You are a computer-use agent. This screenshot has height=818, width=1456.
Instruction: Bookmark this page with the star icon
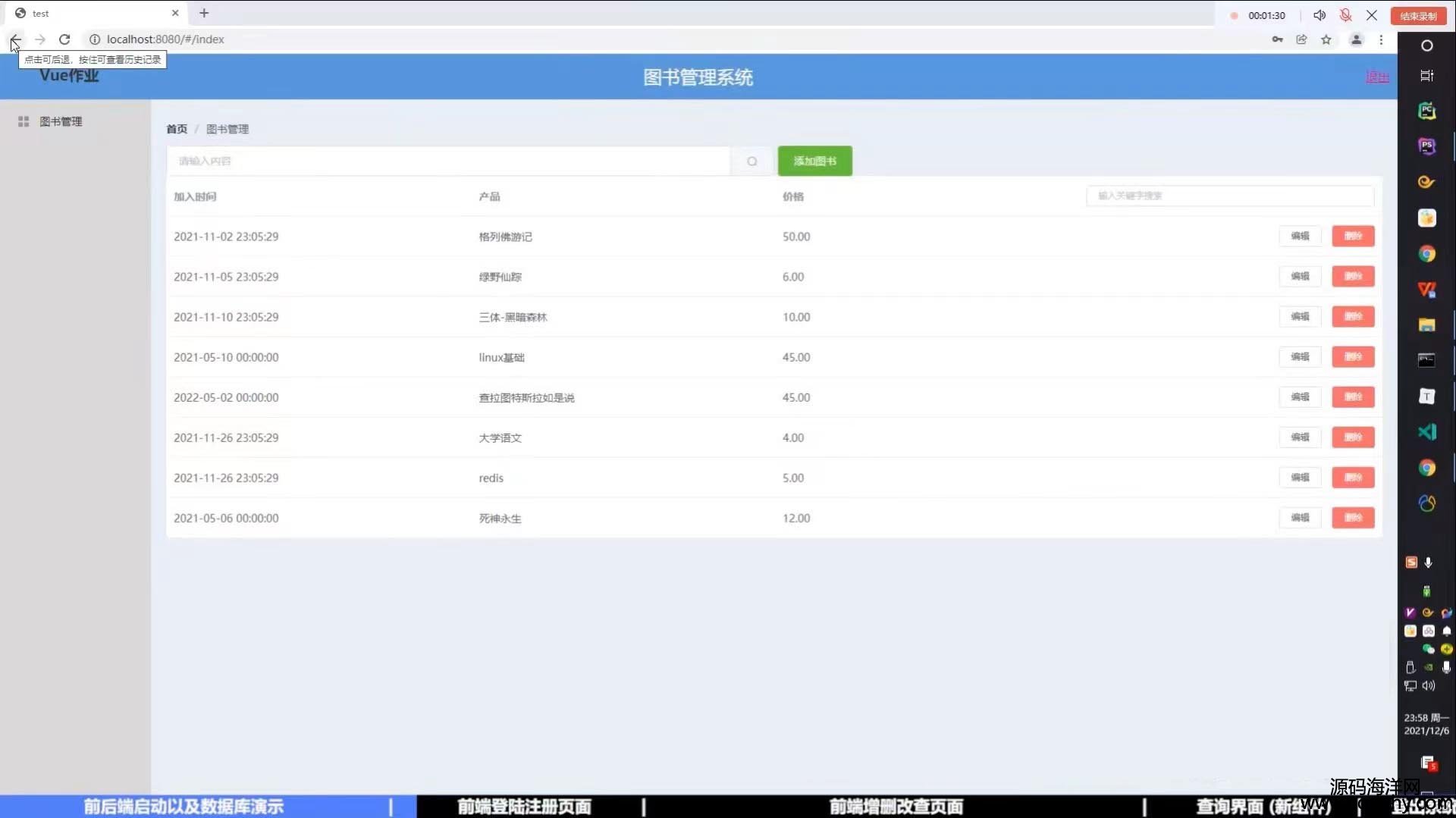(x=1326, y=39)
